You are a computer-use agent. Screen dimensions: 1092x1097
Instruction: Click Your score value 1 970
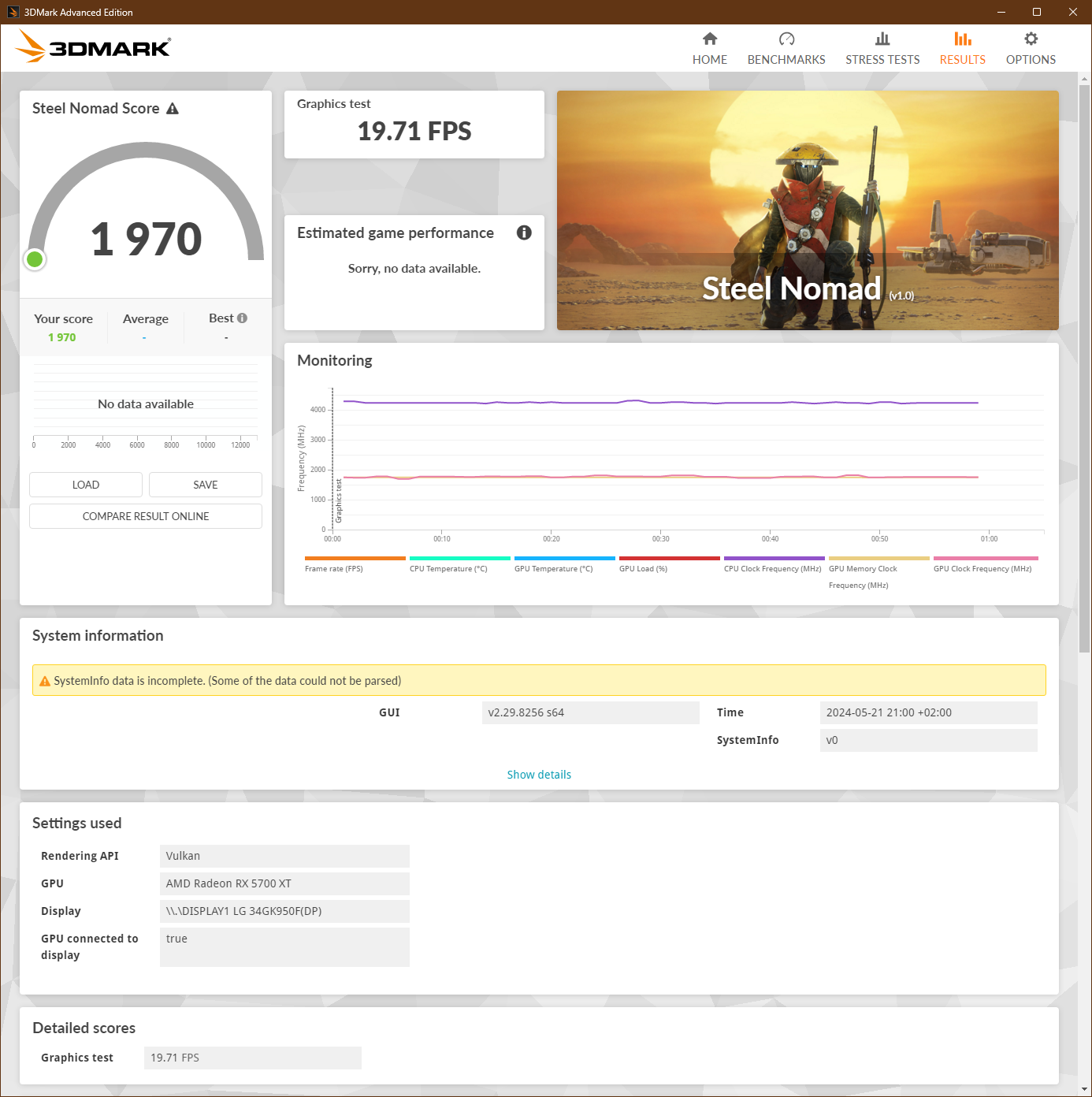point(62,337)
